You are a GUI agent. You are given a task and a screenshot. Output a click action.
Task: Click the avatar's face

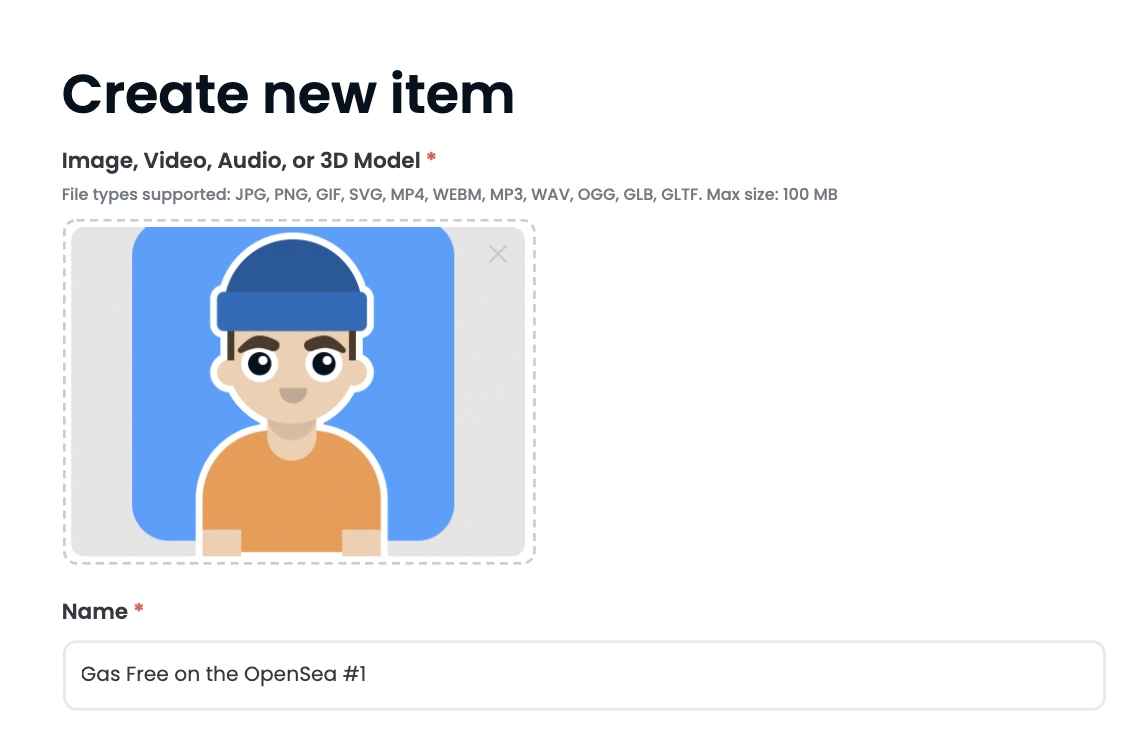click(292, 375)
